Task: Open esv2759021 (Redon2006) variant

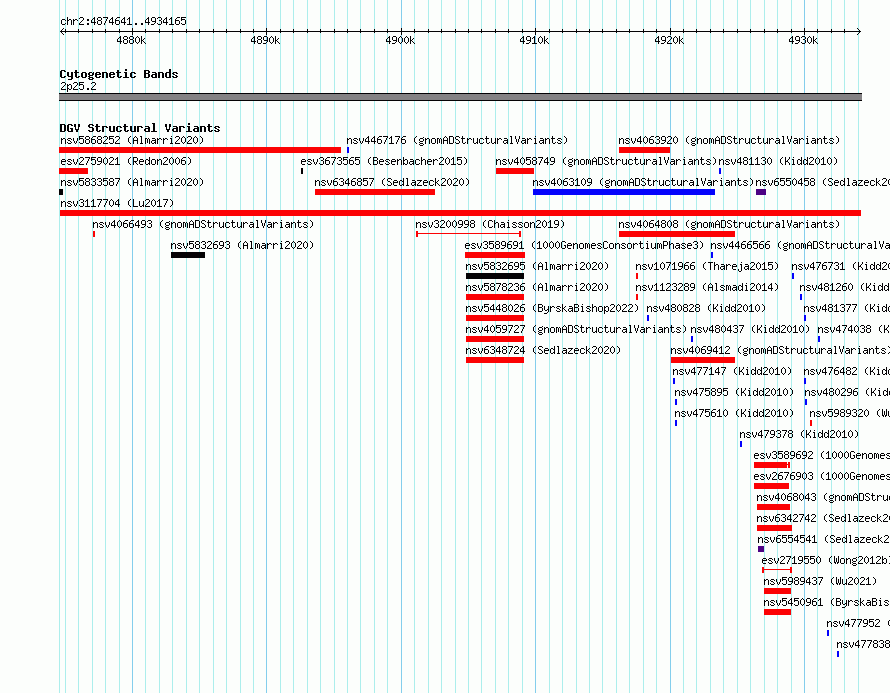Action: [x=126, y=161]
